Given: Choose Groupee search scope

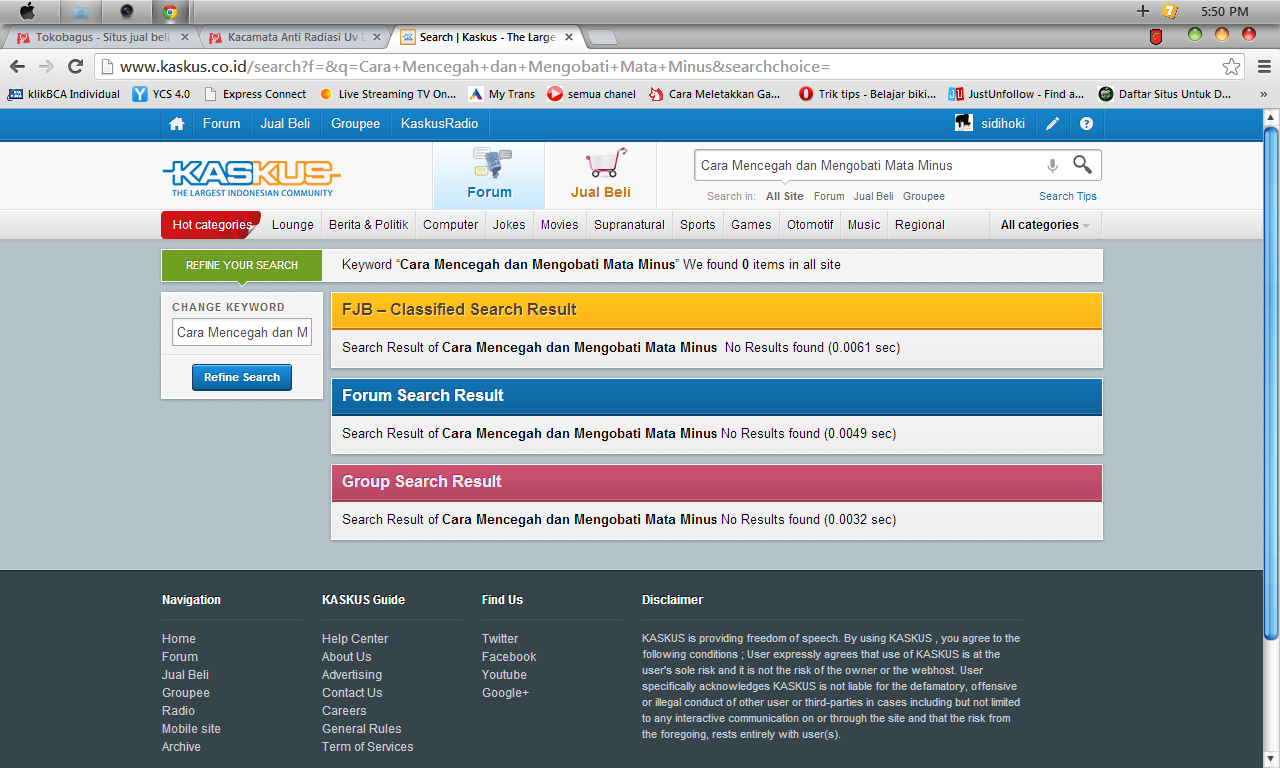Looking at the screenshot, I should point(924,197).
